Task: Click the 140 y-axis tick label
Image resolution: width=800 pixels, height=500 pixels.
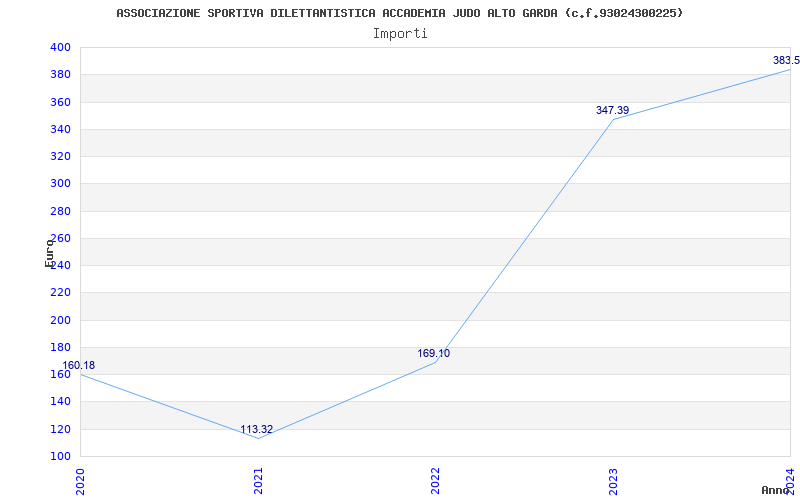Action: [60, 402]
